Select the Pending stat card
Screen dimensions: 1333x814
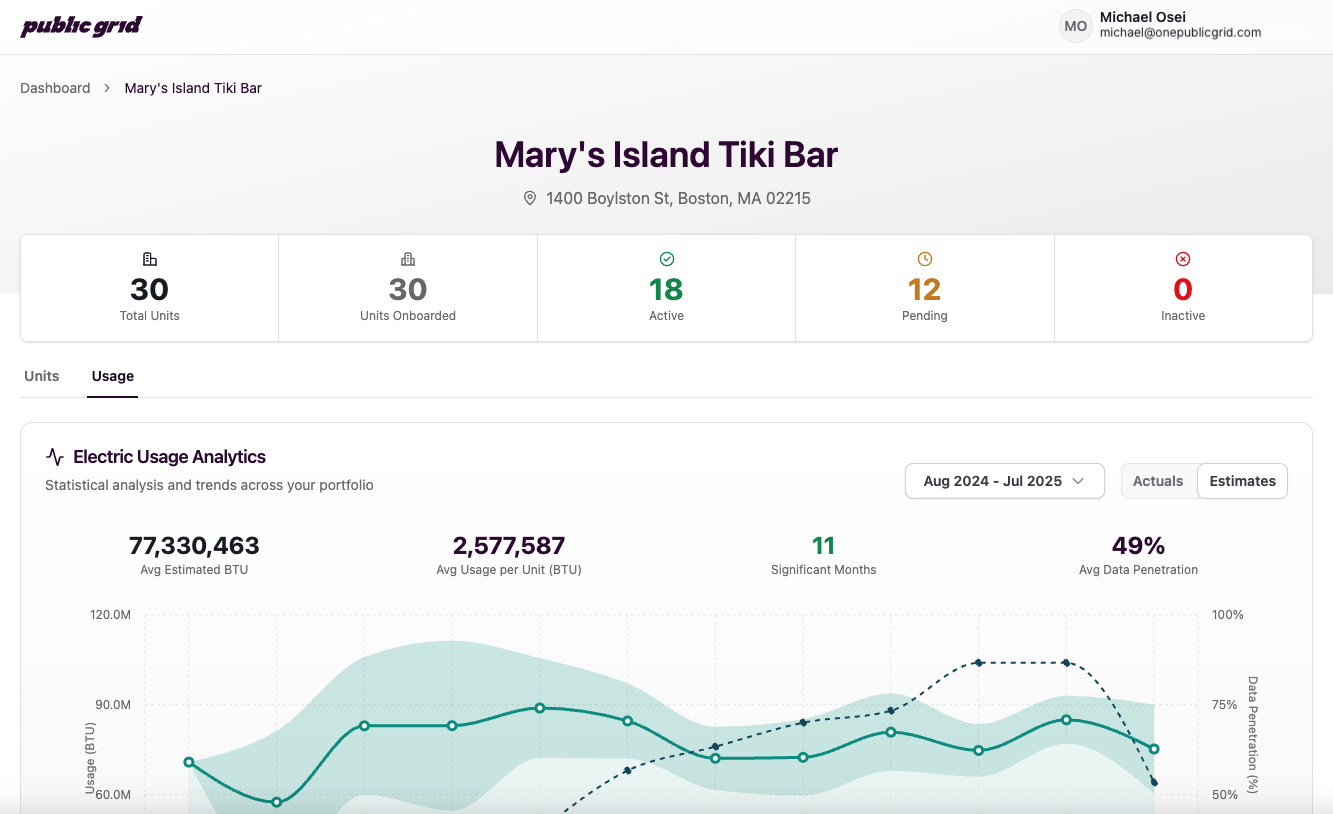(x=925, y=288)
